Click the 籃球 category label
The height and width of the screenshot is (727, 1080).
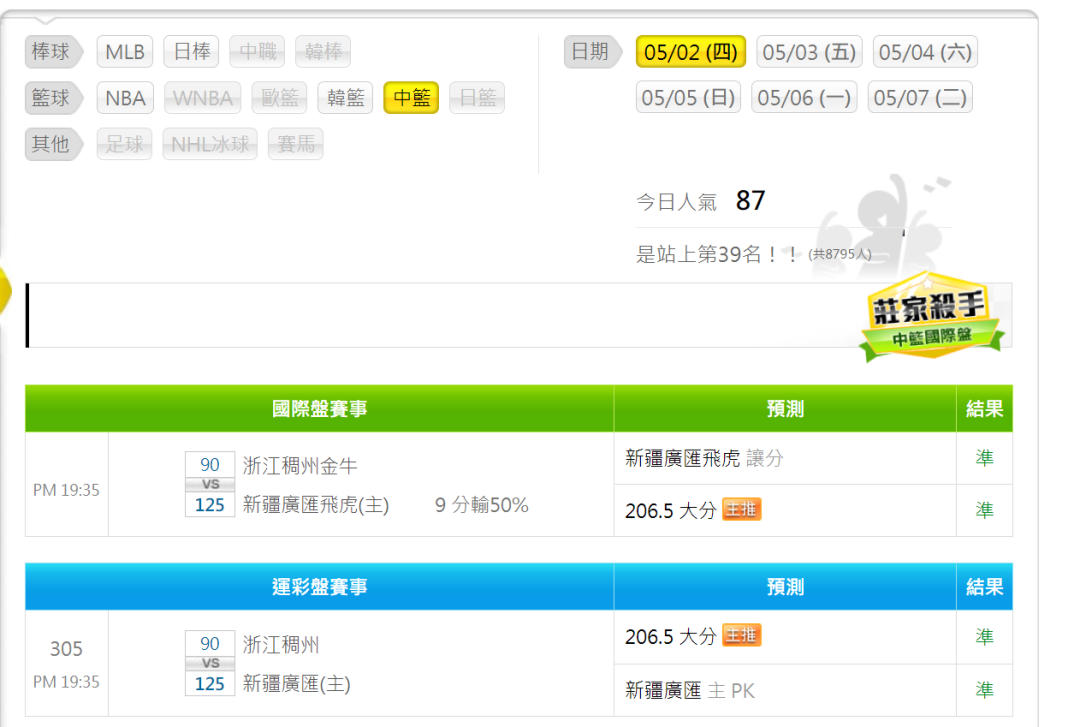coord(52,98)
